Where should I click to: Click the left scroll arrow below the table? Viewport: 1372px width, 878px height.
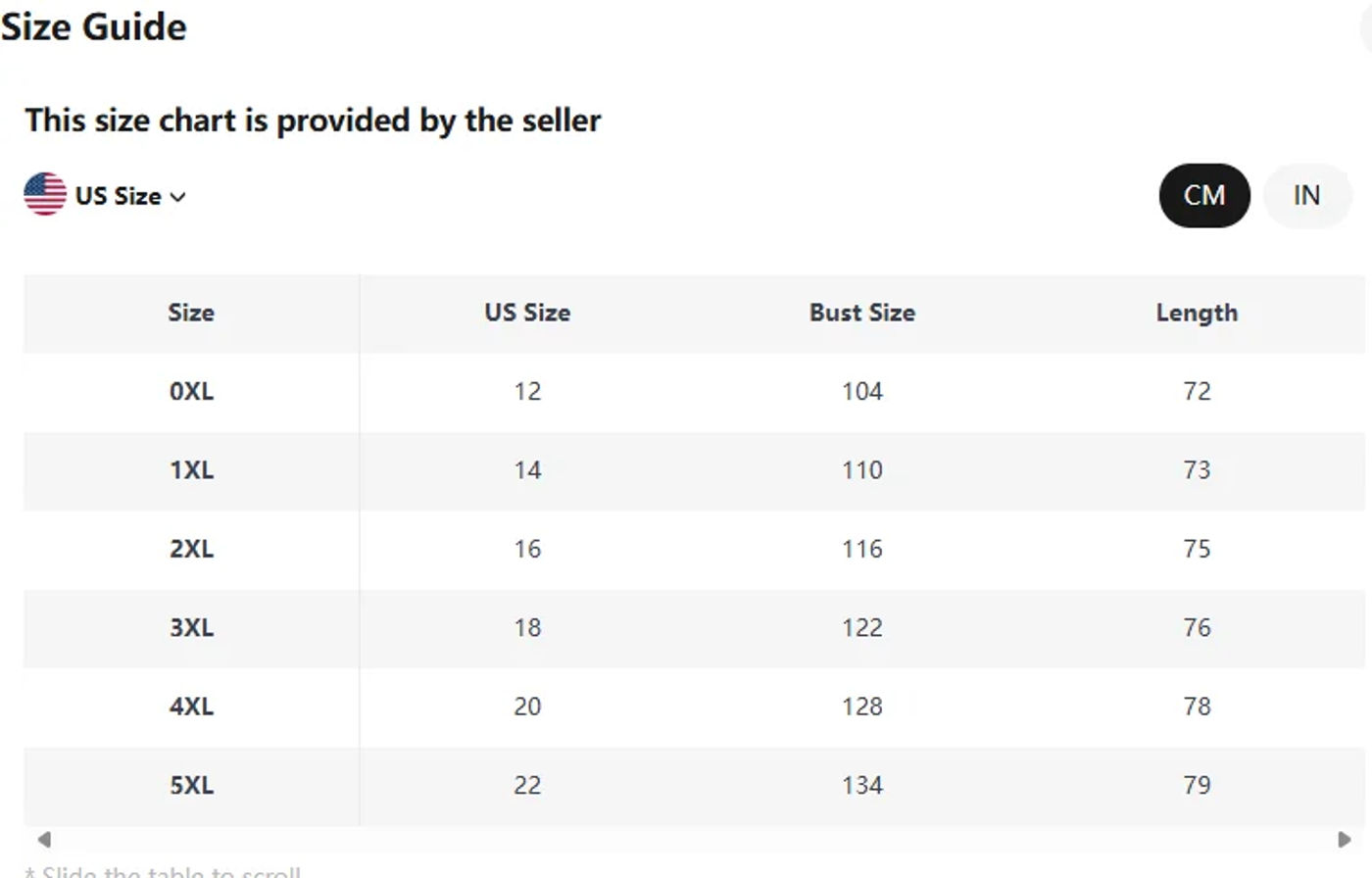[x=44, y=839]
